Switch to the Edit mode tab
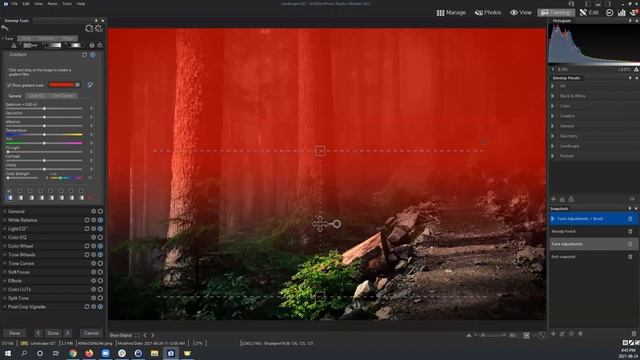Viewport: 640px width, 360px height. tap(589, 13)
